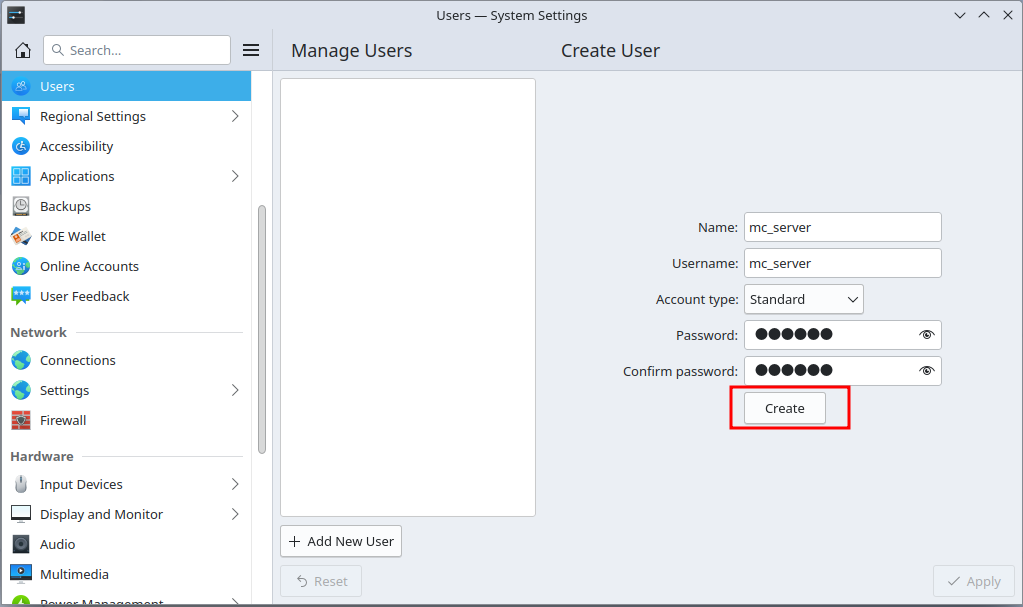Open the Account type dropdown

point(803,299)
